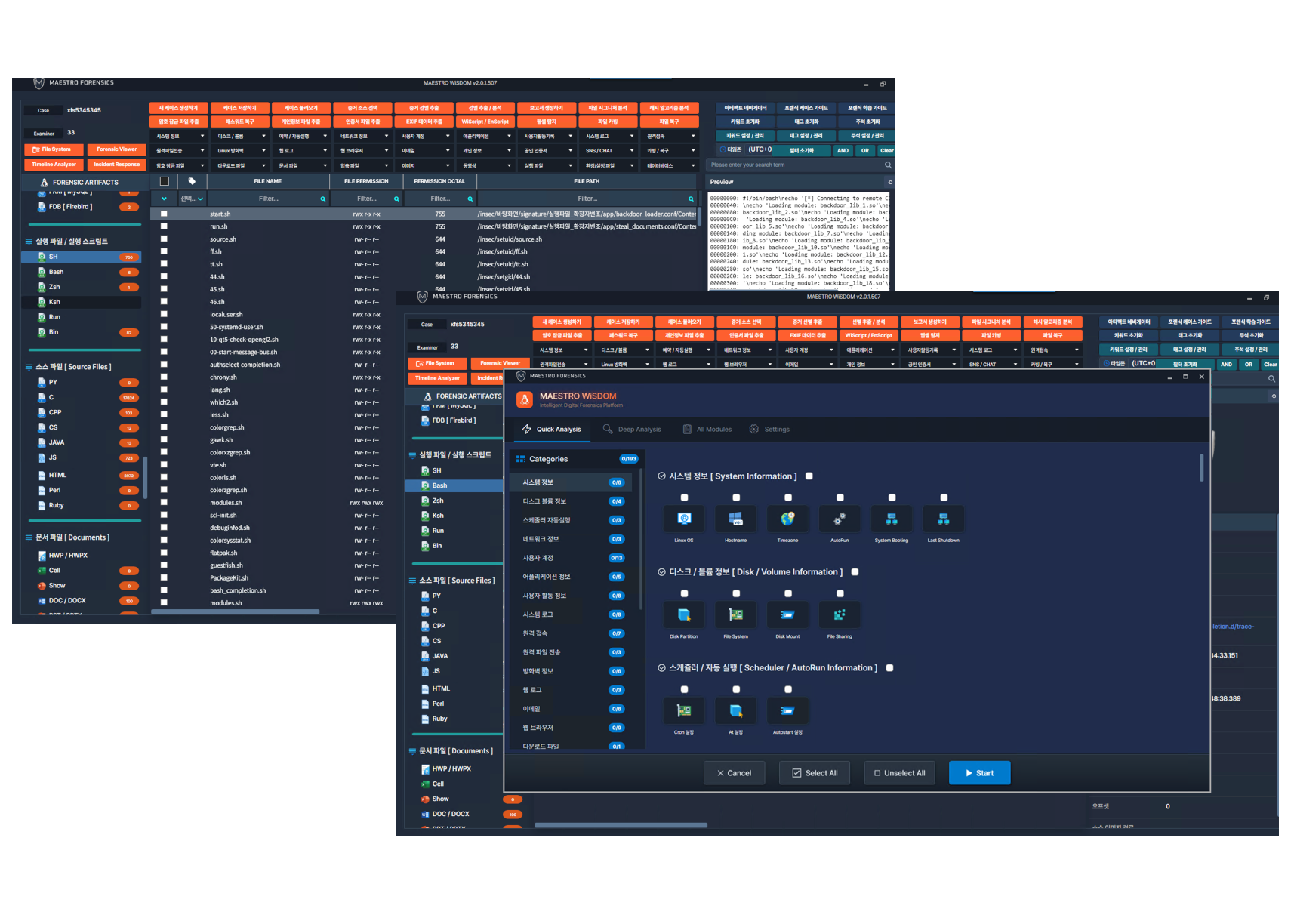Image resolution: width=1291 pixels, height=924 pixels.
Task: Click the Cancel button in the dialog
Action: (734, 773)
